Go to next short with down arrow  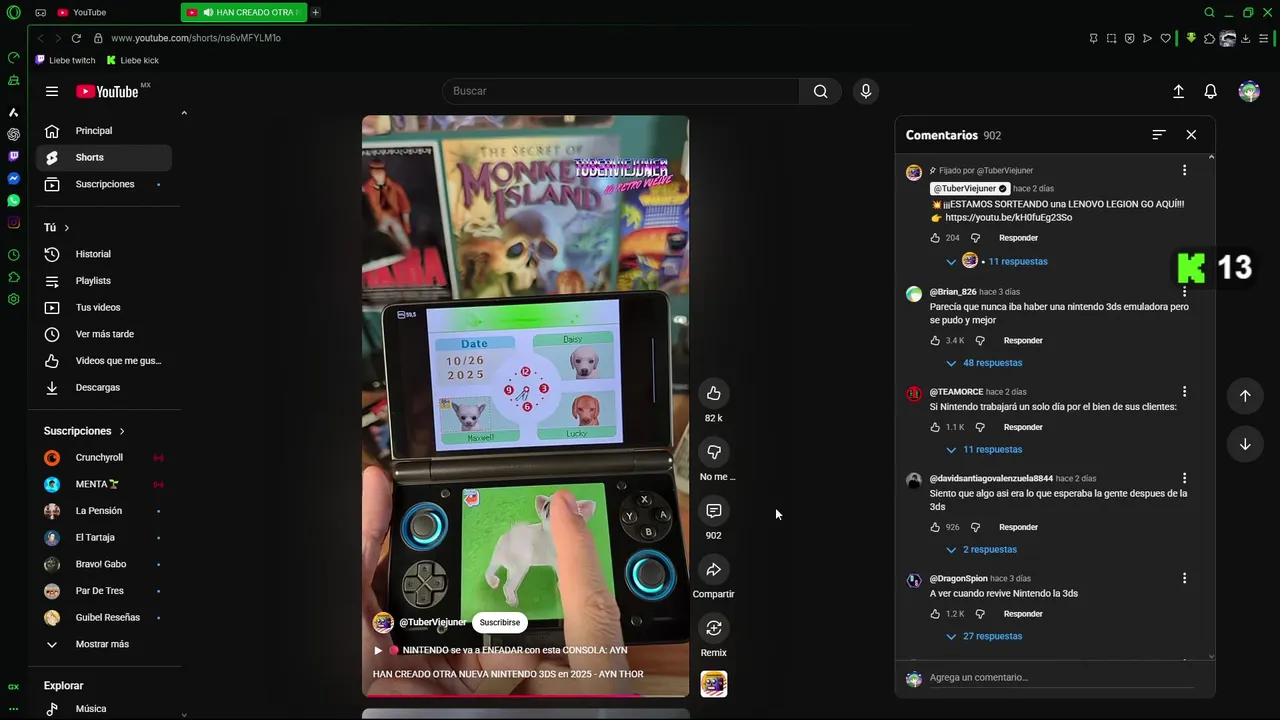(x=1245, y=444)
